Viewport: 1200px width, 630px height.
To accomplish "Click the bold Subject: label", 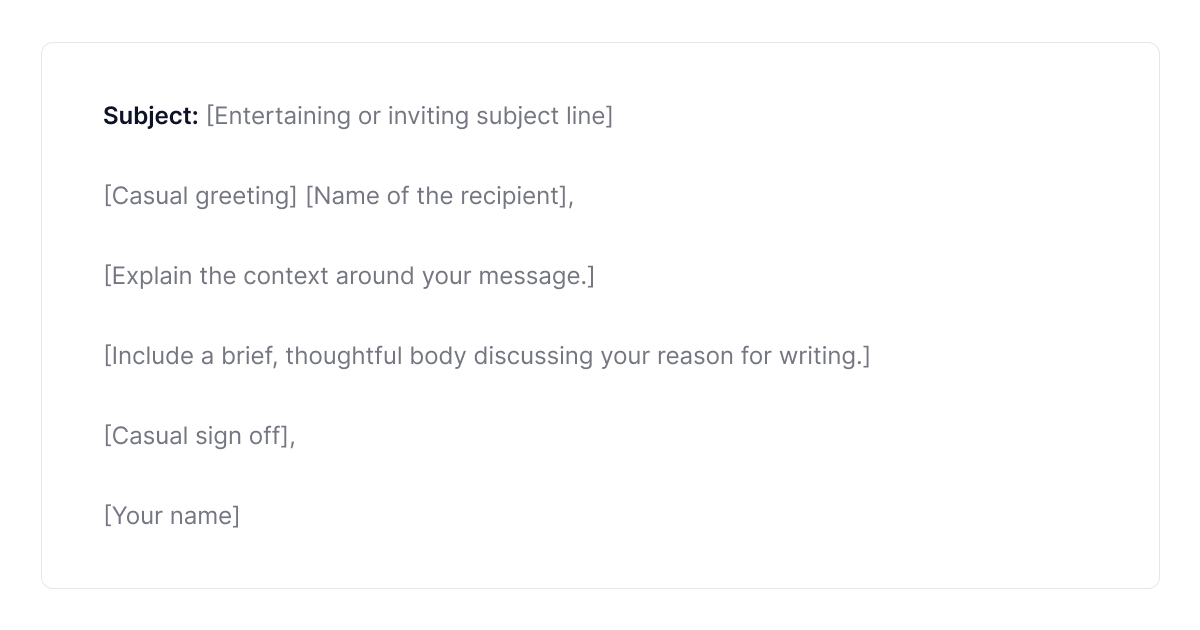I will [151, 116].
